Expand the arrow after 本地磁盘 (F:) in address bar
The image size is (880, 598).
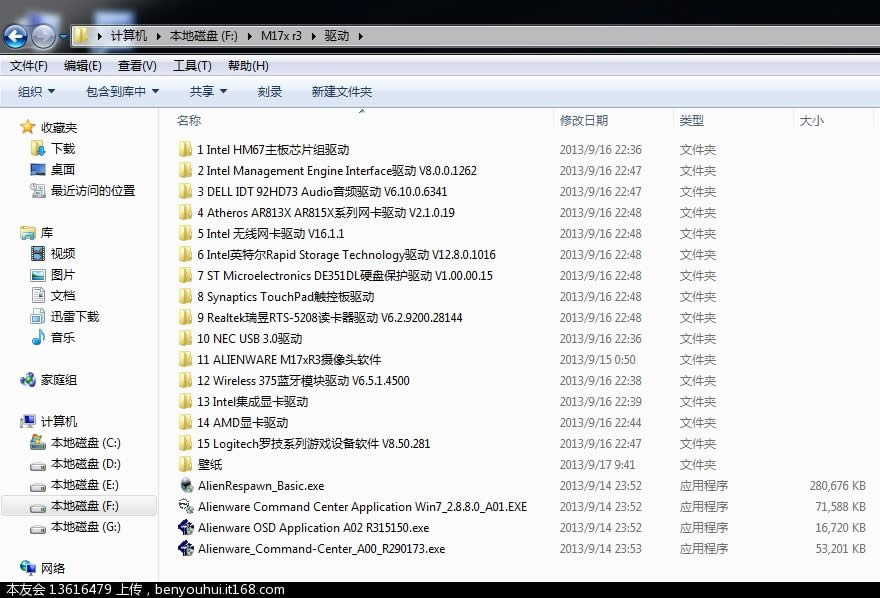[249, 36]
